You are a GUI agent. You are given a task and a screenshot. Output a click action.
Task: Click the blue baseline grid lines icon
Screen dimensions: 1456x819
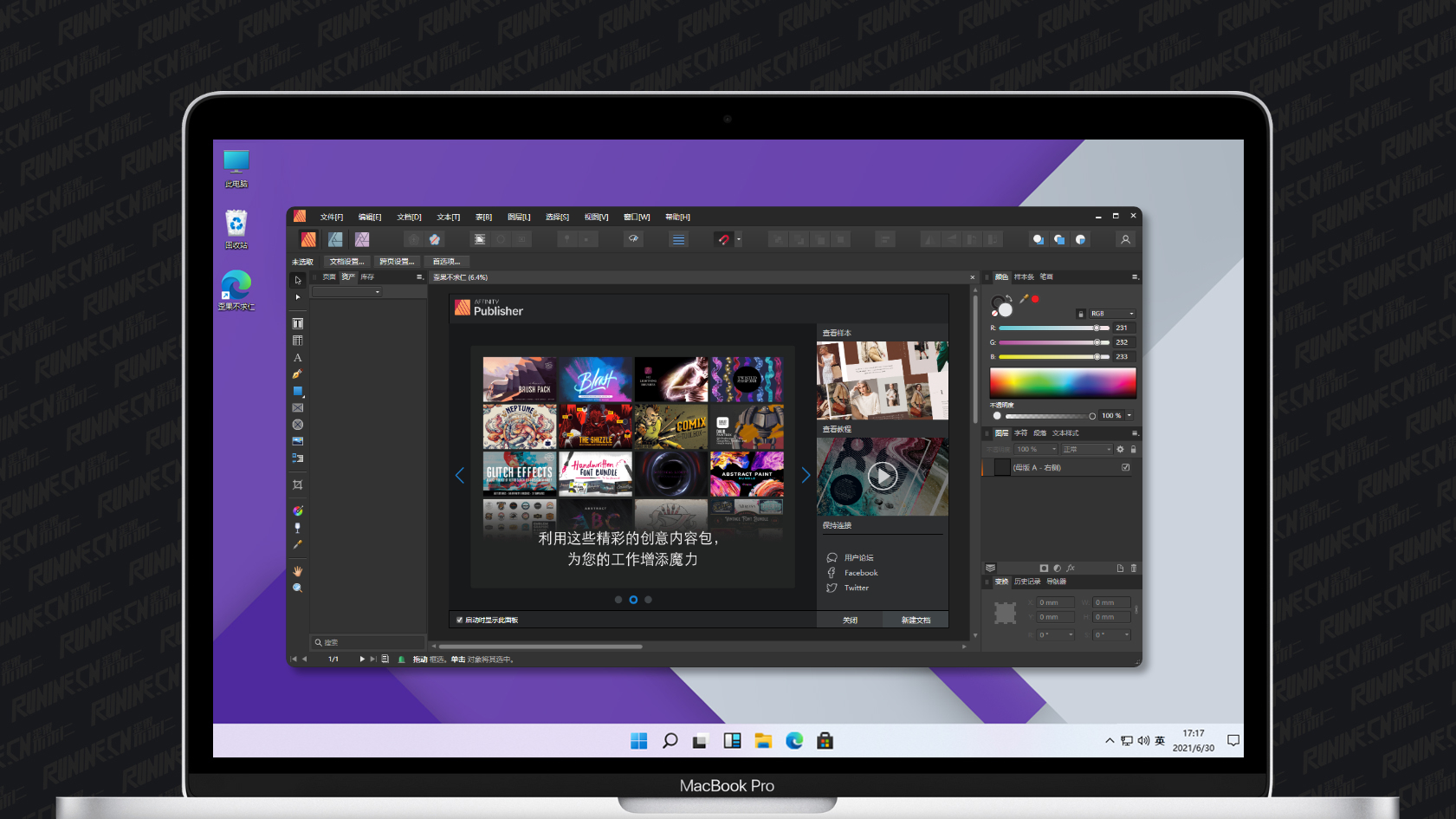[679, 239]
